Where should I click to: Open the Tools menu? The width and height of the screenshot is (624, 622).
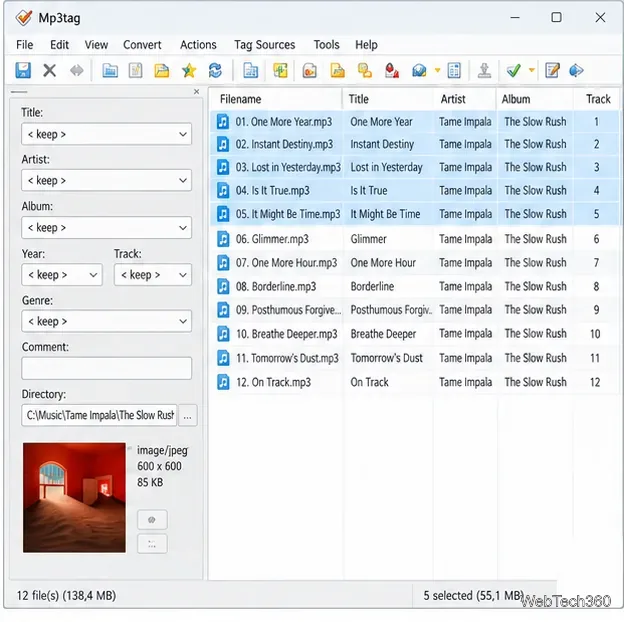pyautogui.click(x=326, y=45)
